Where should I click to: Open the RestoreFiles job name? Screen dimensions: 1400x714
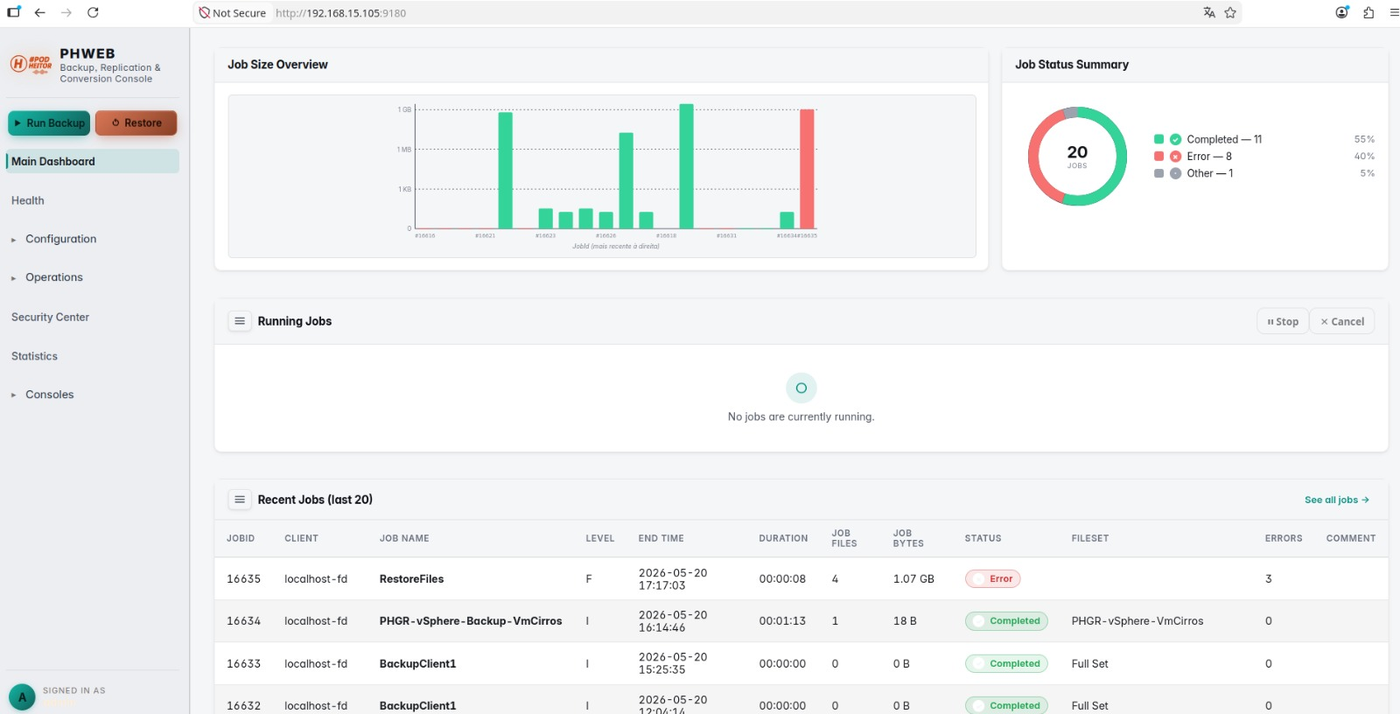tap(411, 579)
